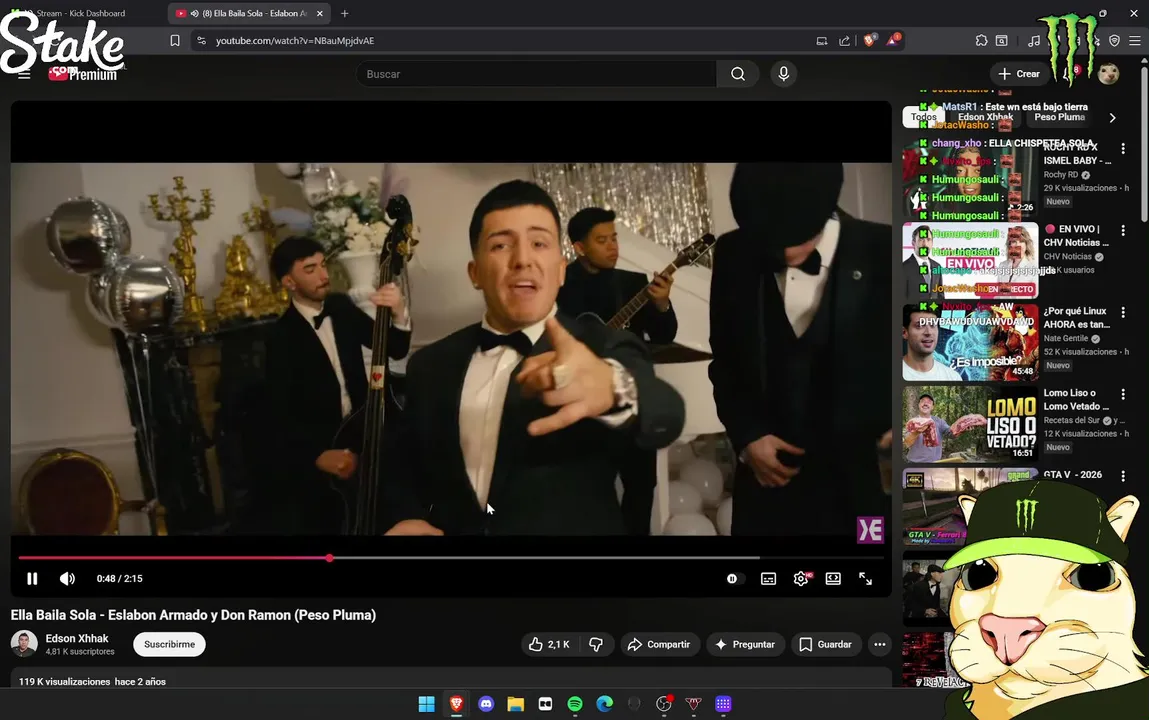Open options for Rochy RD video
The width and height of the screenshot is (1149, 720).
pyautogui.click(x=1123, y=149)
